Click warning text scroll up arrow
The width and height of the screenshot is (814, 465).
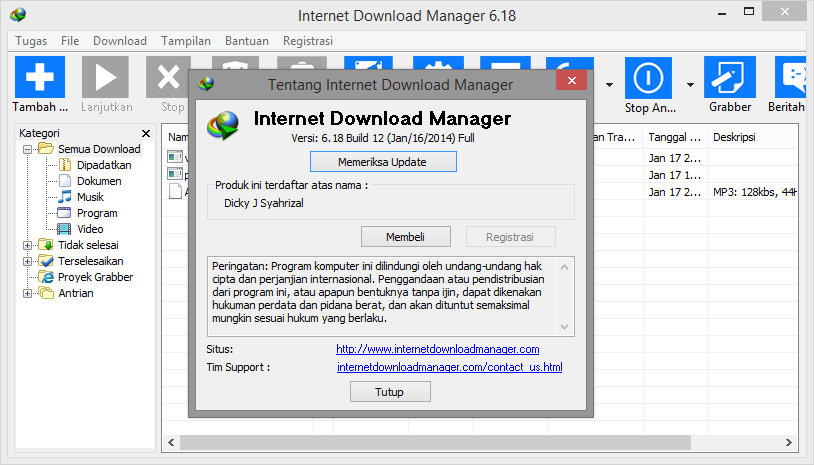click(565, 267)
